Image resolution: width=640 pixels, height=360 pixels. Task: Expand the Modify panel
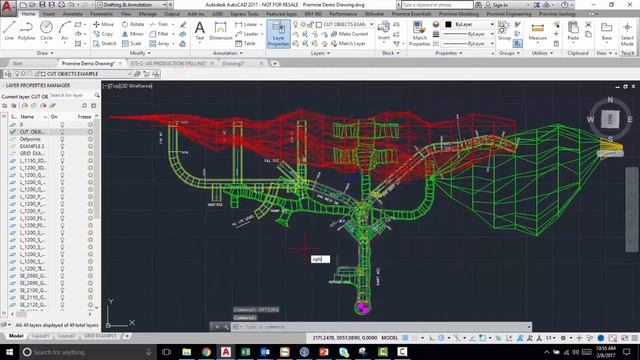coord(140,53)
